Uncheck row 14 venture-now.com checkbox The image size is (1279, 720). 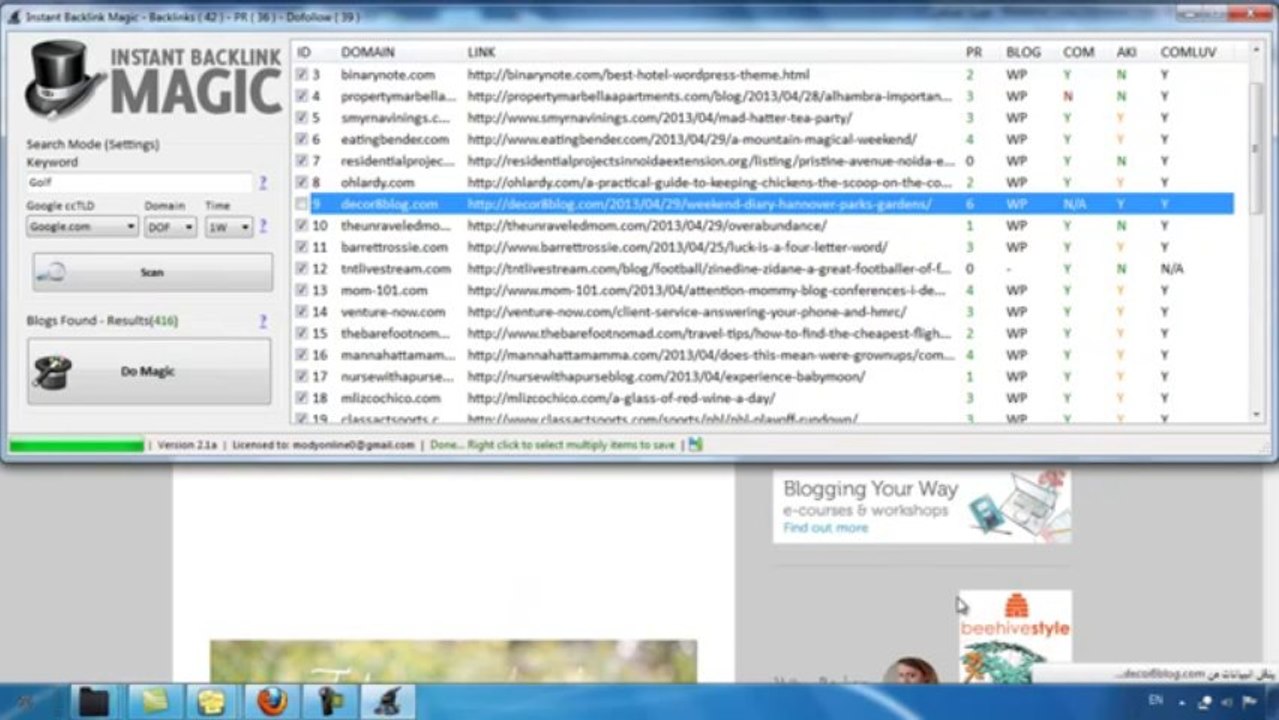pos(302,312)
